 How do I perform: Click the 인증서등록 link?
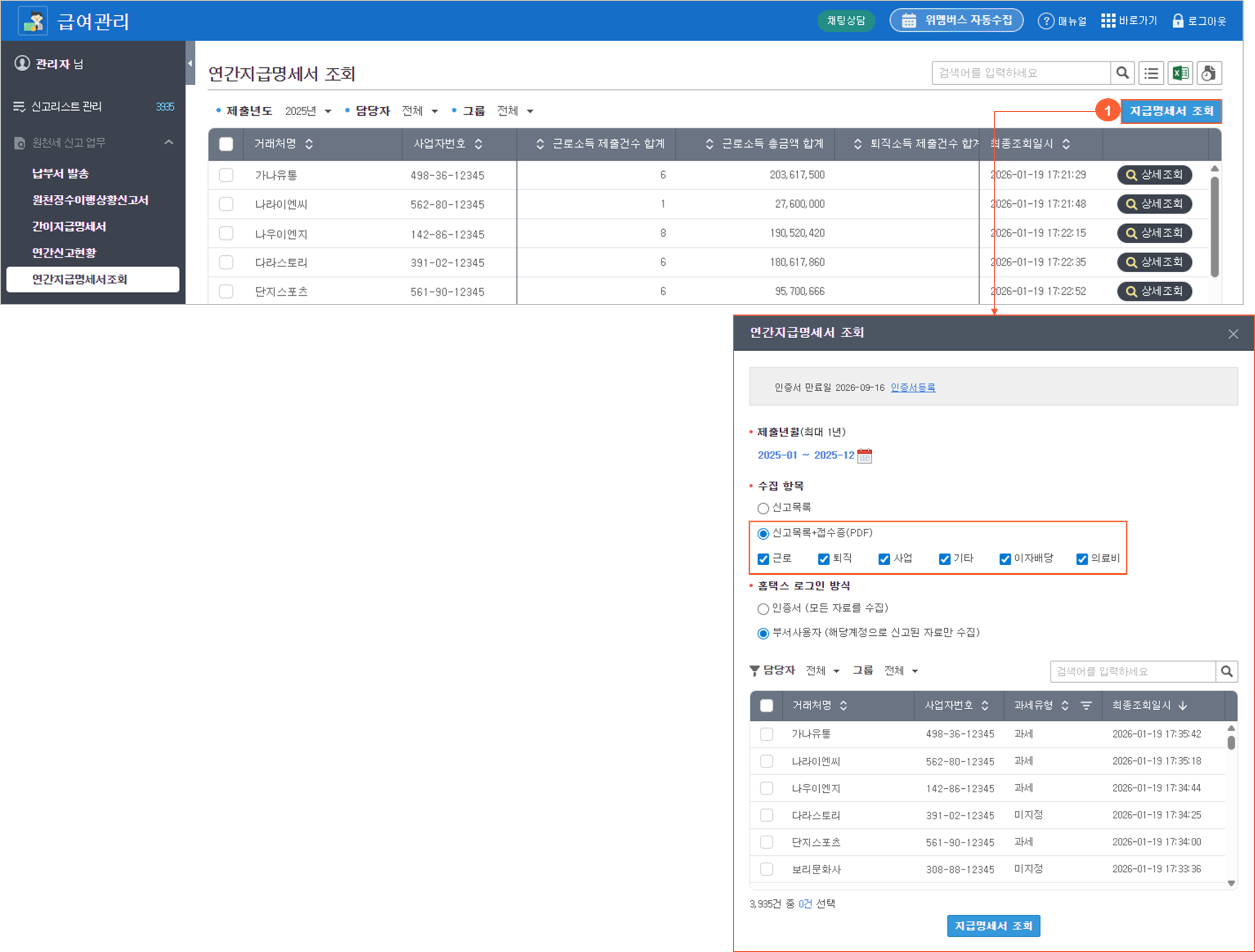pos(912,387)
